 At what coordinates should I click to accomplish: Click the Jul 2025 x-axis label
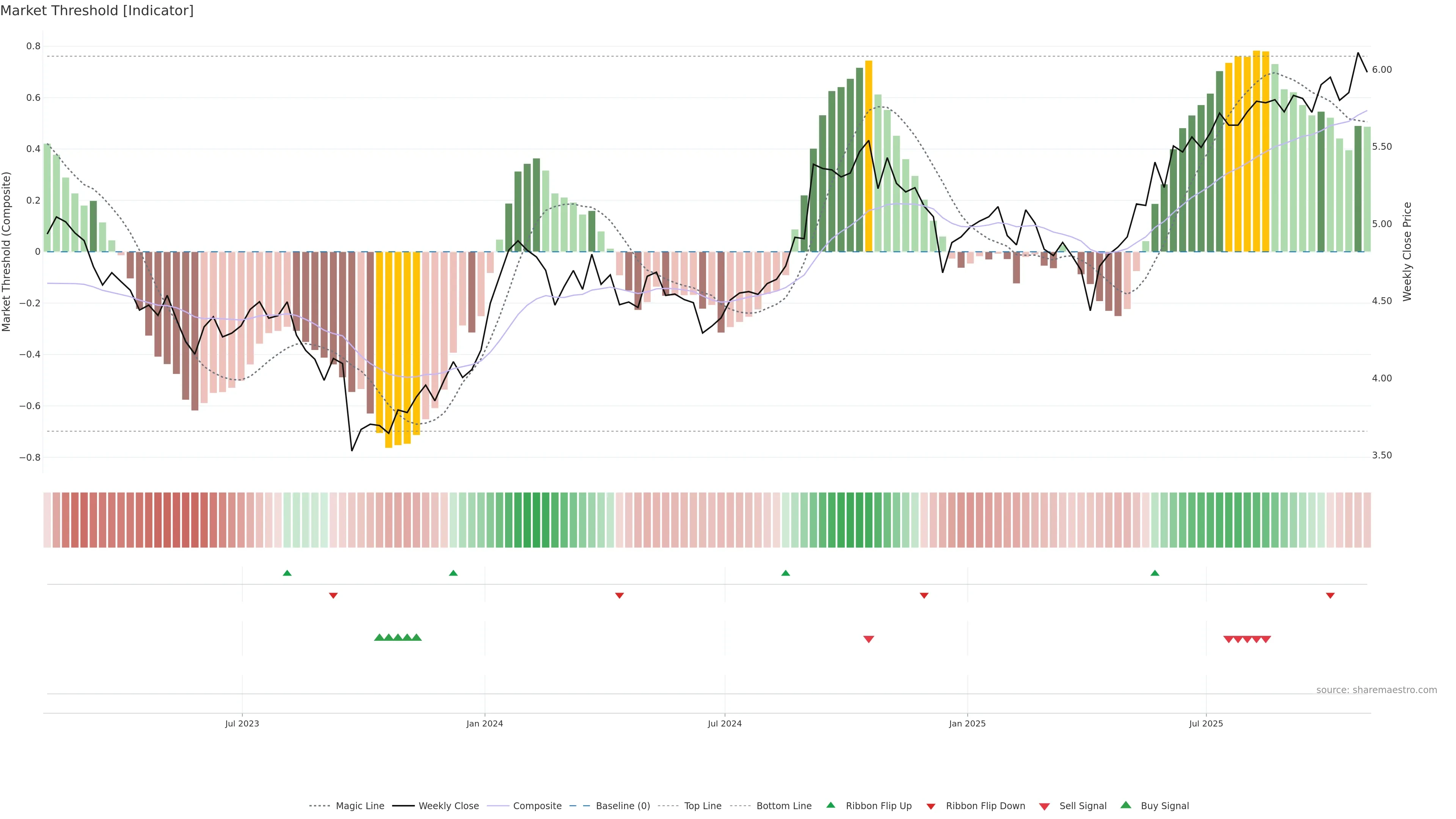click(x=1206, y=723)
